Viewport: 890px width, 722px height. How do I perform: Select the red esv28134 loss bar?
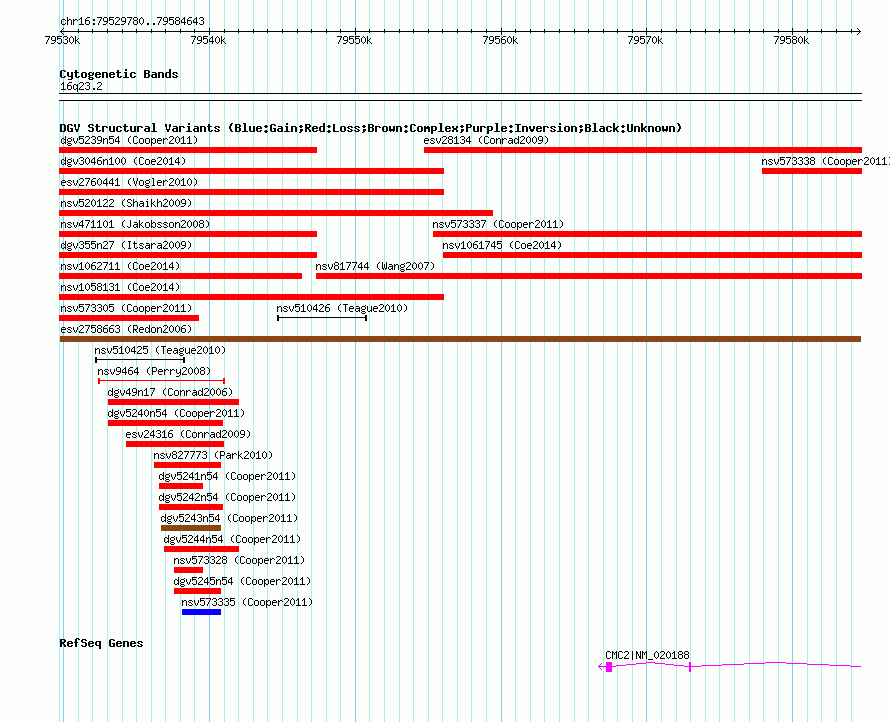click(643, 150)
